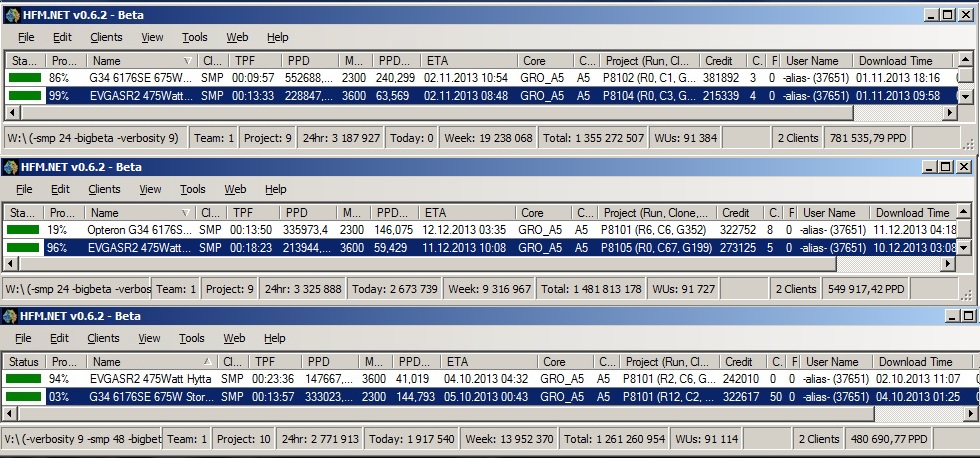The height and width of the screenshot is (458, 980).
Task: Click ETA 05.10.2013 00:43 cell
Action: (x=486, y=397)
